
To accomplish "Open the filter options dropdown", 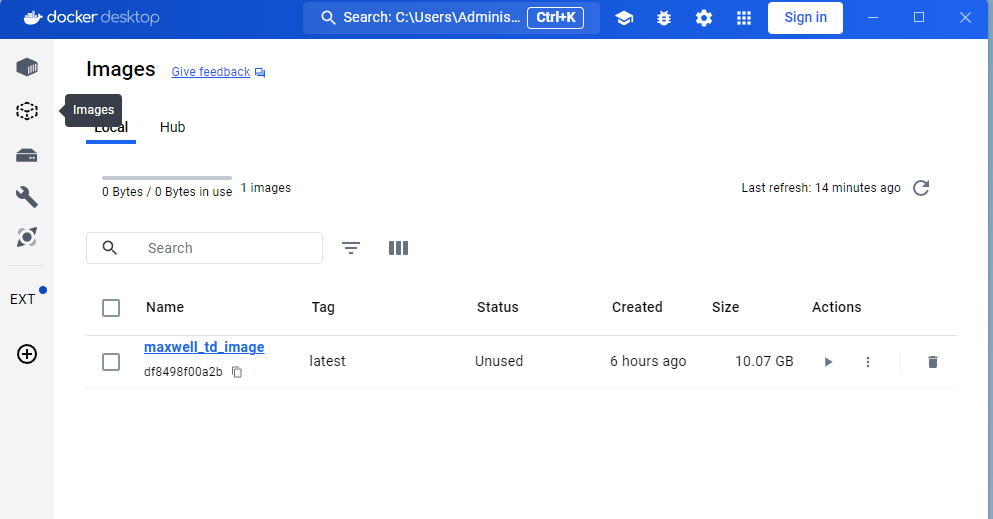I will click(x=351, y=248).
